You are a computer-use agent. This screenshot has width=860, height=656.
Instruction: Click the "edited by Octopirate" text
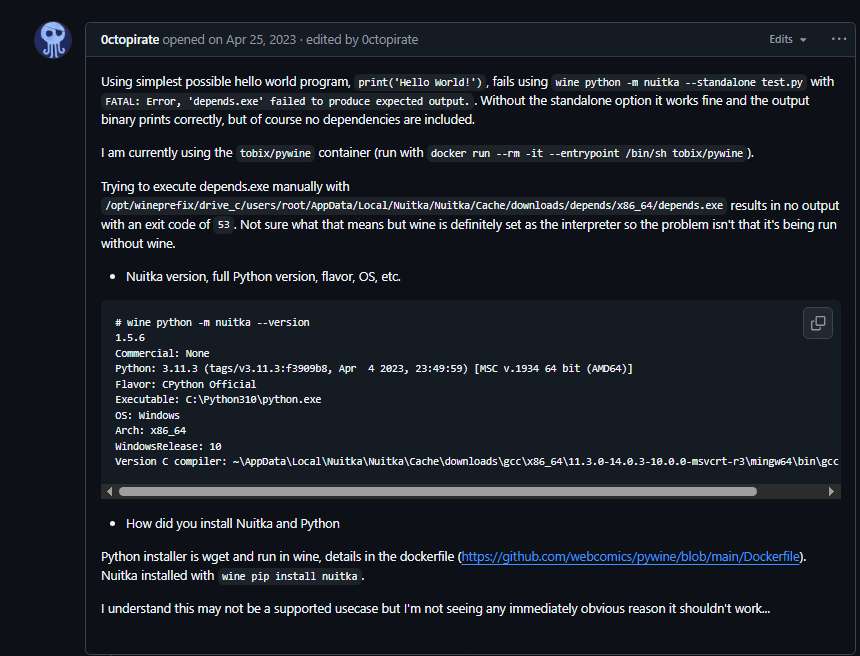pos(362,39)
